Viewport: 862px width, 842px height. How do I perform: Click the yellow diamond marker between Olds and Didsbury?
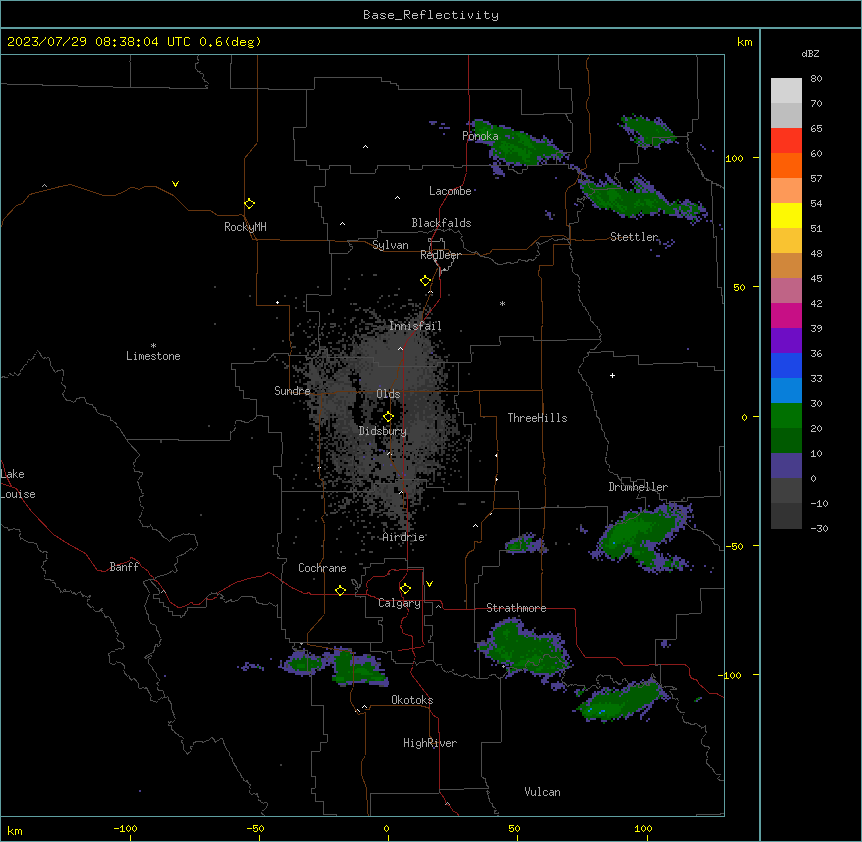[x=388, y=417]
